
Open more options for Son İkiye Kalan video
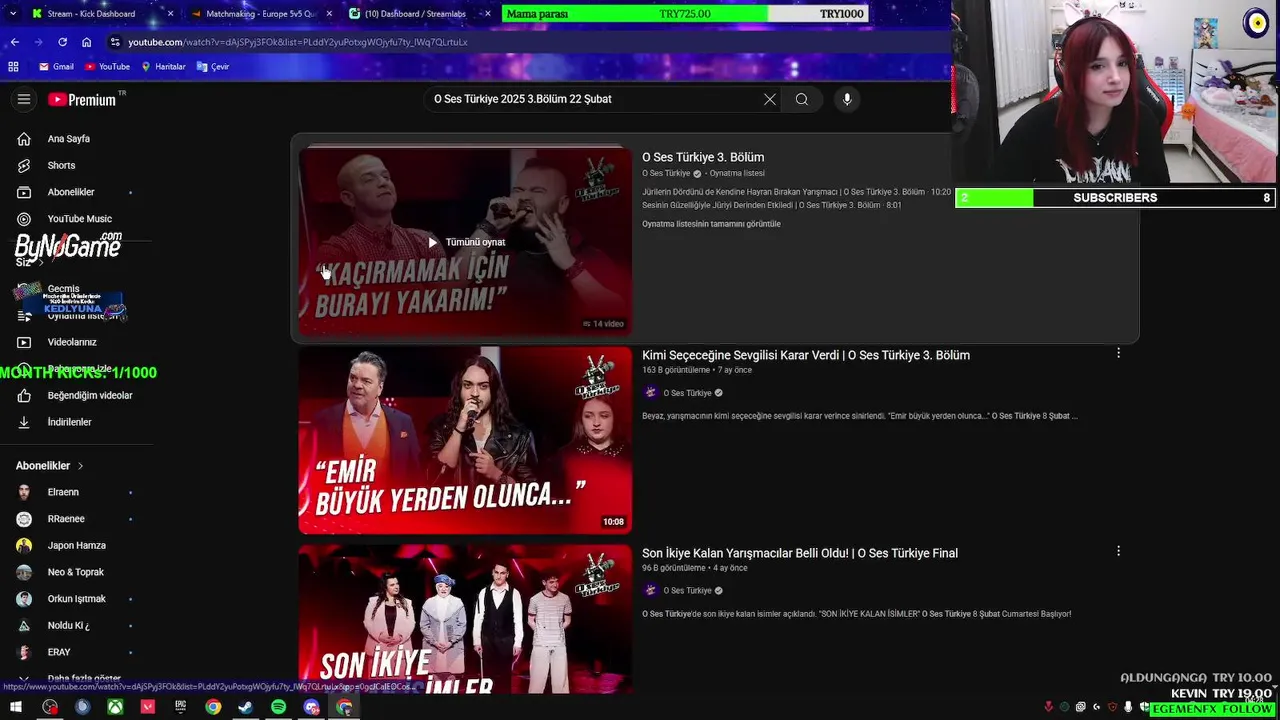[x=1118, y=551]
